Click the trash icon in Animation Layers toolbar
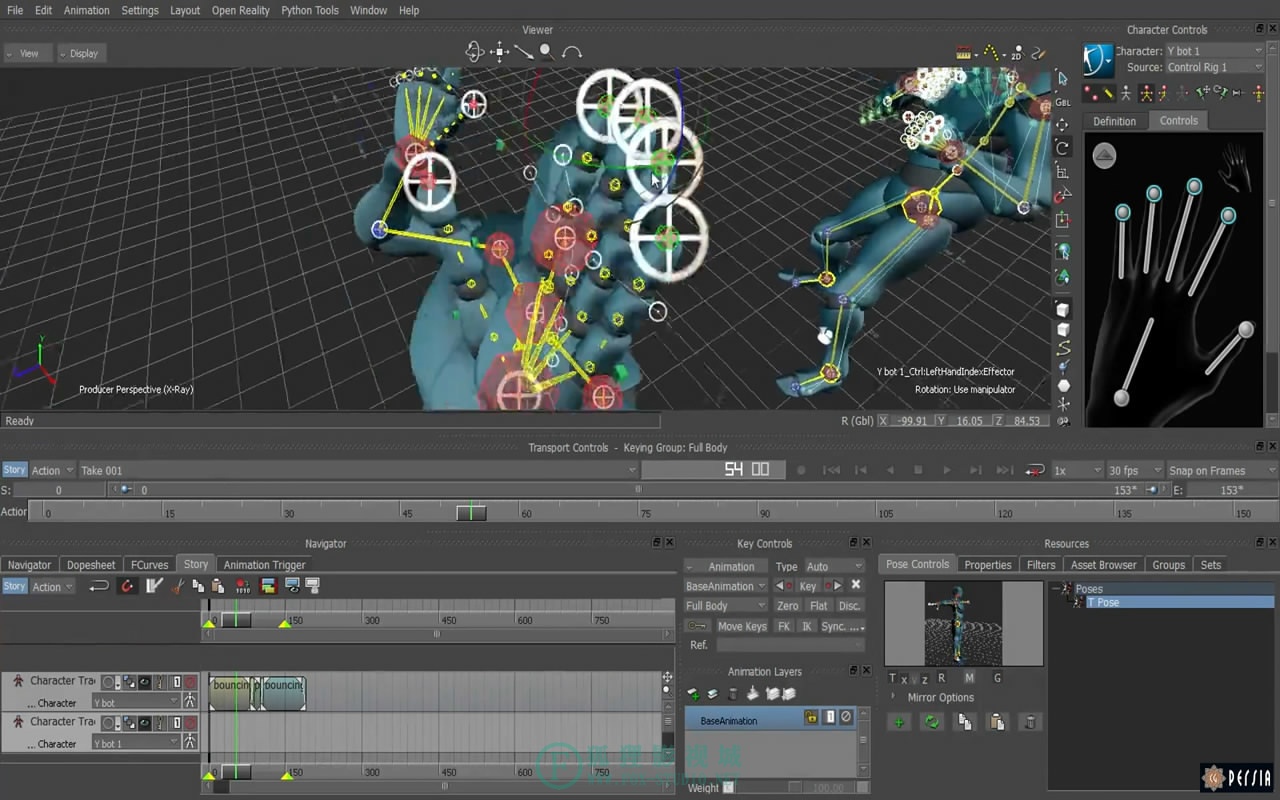The image size is (1280, 800). 732,694
